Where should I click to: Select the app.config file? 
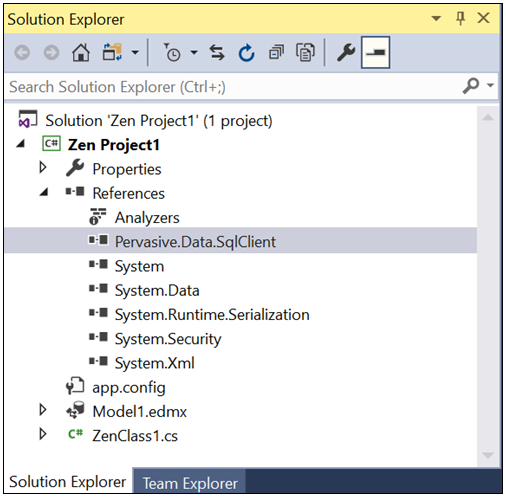pyautogui.click(x=129, y=387)
